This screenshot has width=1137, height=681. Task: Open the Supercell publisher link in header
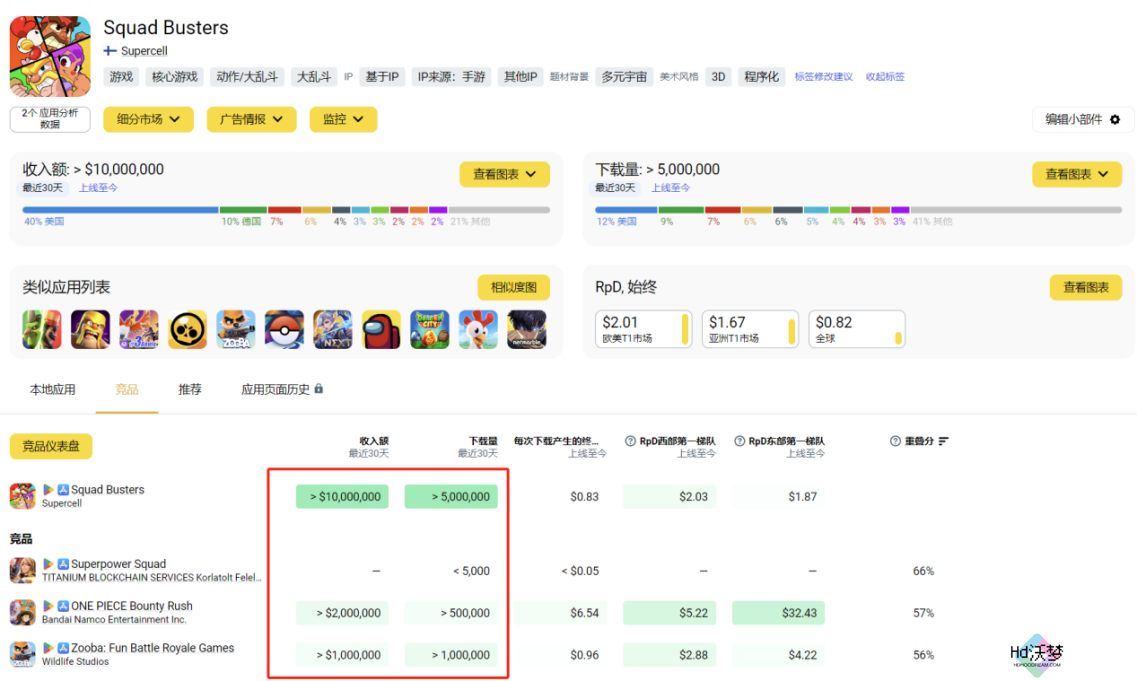144,51
